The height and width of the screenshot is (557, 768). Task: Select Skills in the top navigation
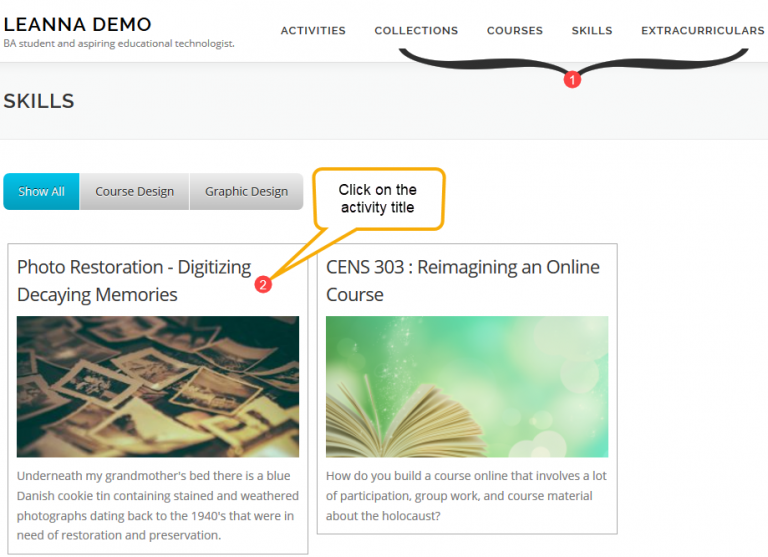[x=592, y=31]
